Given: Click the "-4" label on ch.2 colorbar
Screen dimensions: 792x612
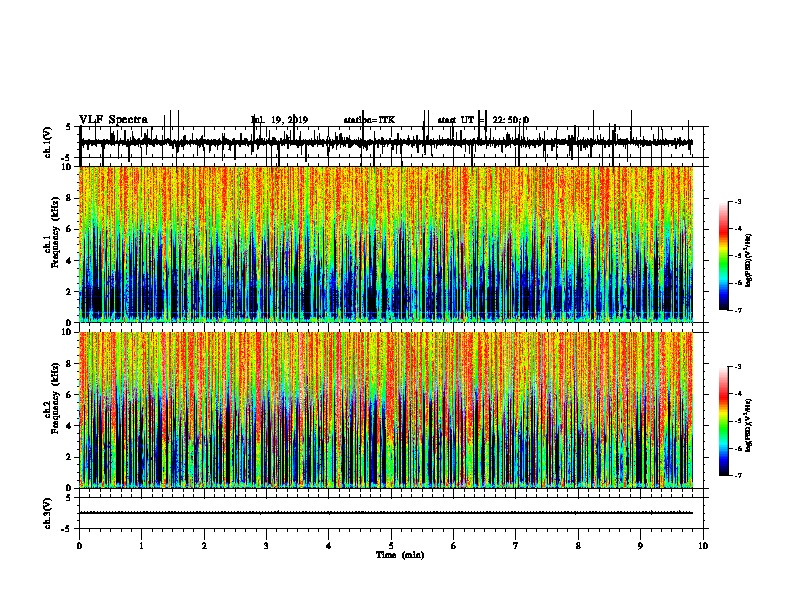Looking at the screenshot, I should pyautogui.click(x=738, y=394).
